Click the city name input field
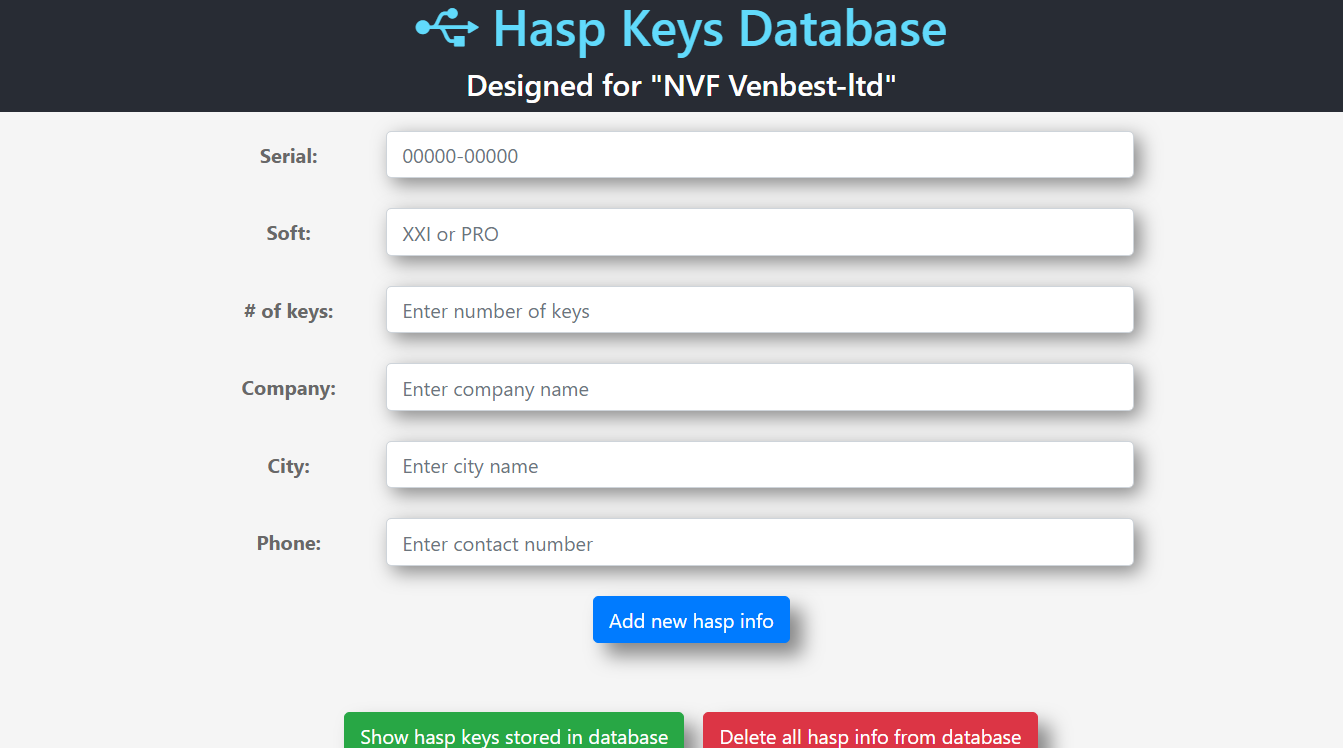 tap(760, 465)
